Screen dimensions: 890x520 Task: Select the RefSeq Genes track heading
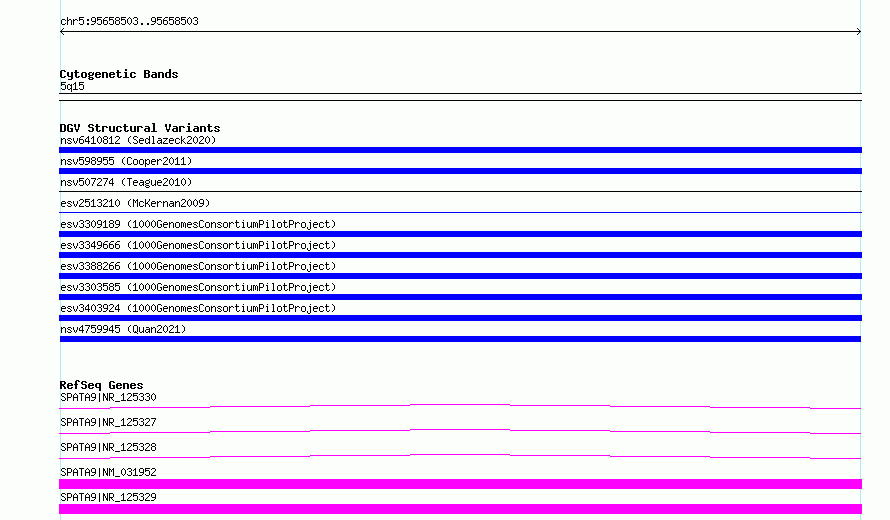[101, 385]
